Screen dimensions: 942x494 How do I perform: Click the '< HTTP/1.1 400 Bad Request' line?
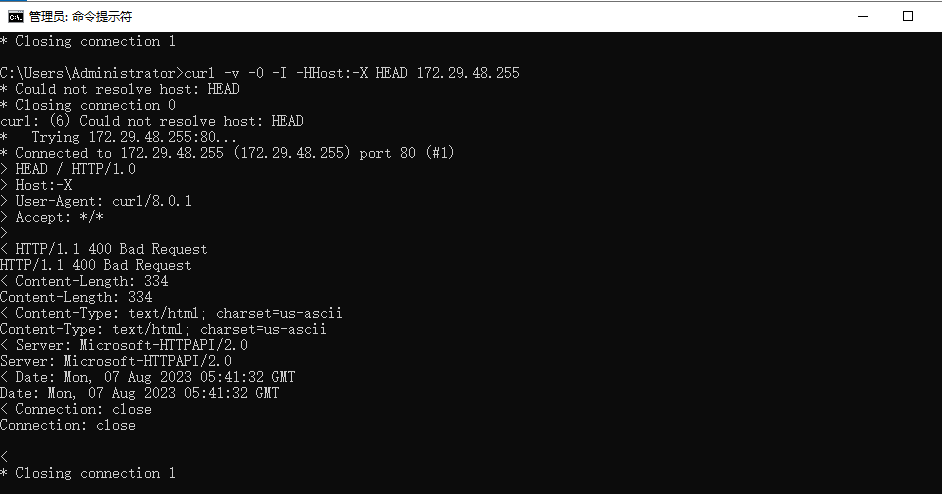click(103, 249)
